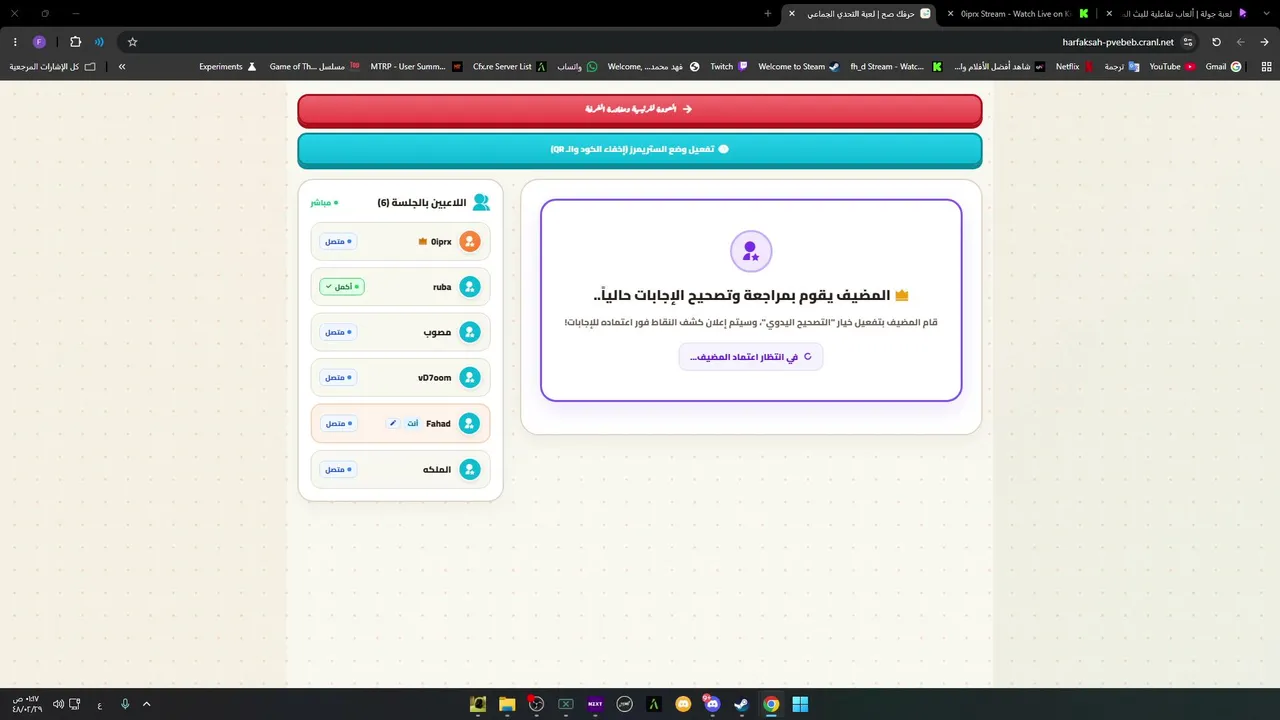1280x720 pixels.
Task: Open File Explorer from the taskbar
Action: click(x=507, y=704)
